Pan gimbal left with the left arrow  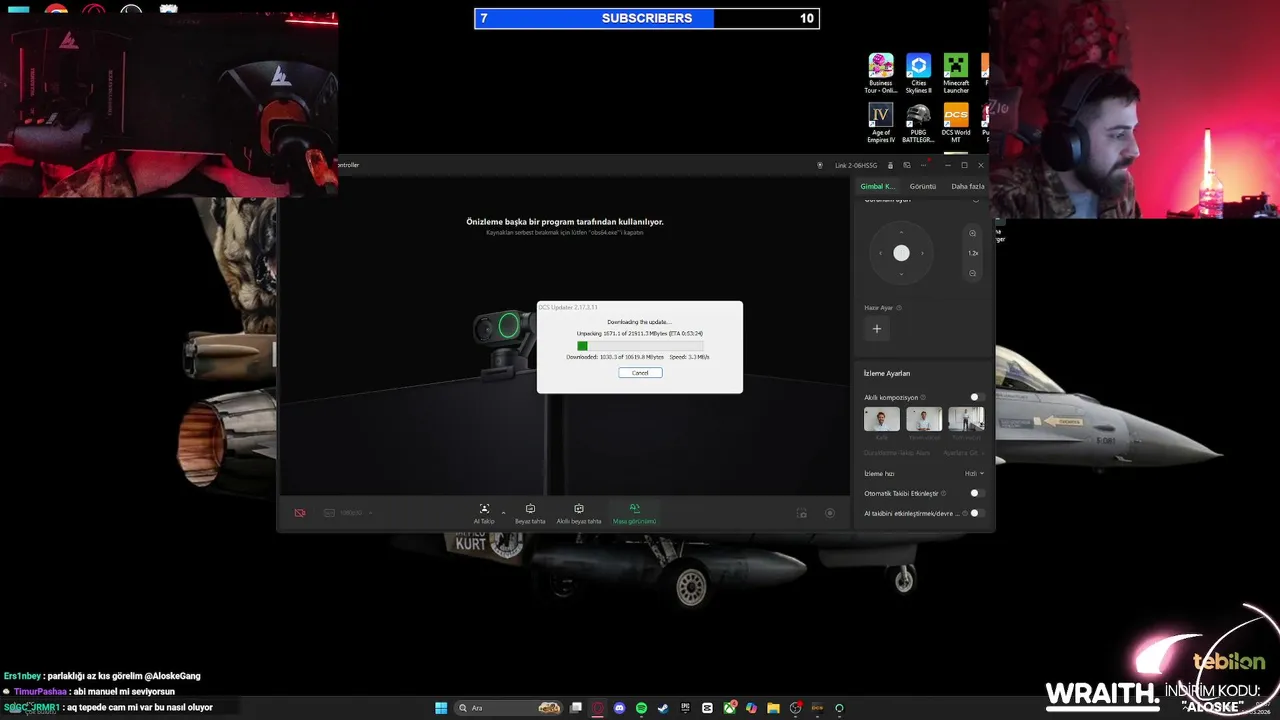(880, 253)
